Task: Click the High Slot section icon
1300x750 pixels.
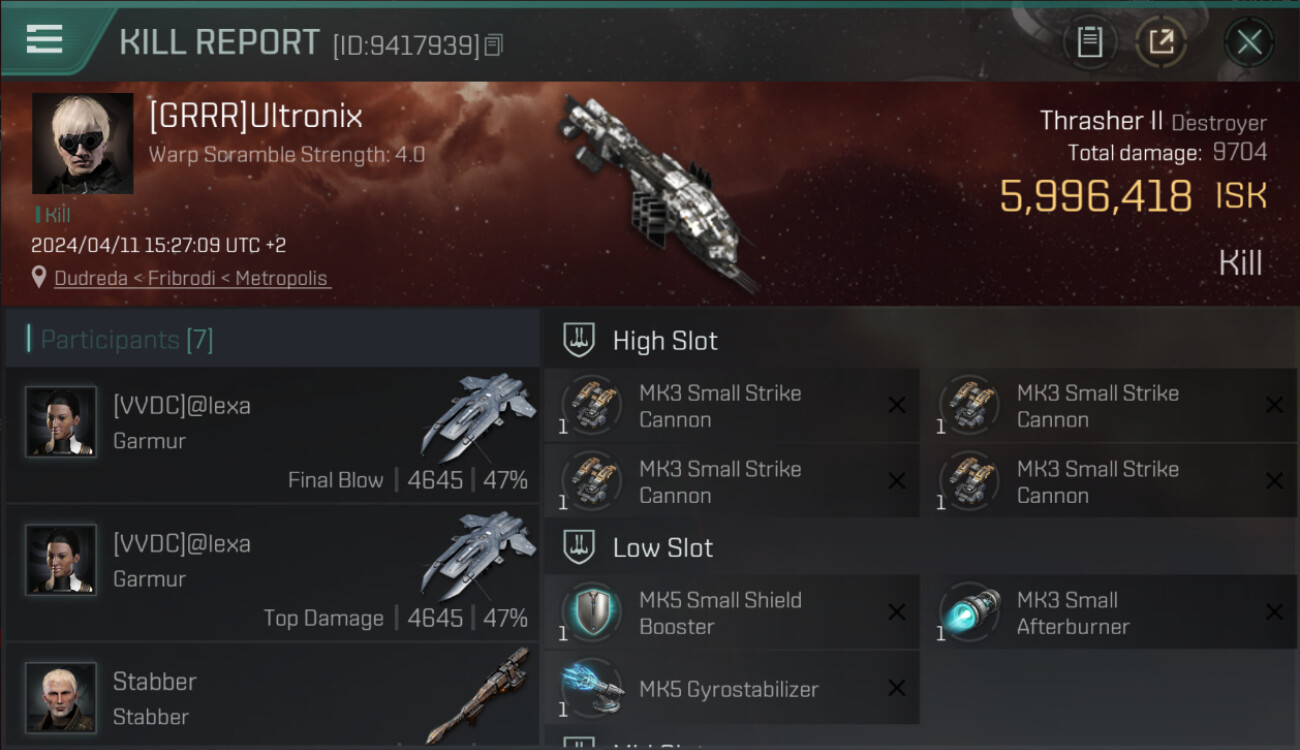Action: point(579,340)
